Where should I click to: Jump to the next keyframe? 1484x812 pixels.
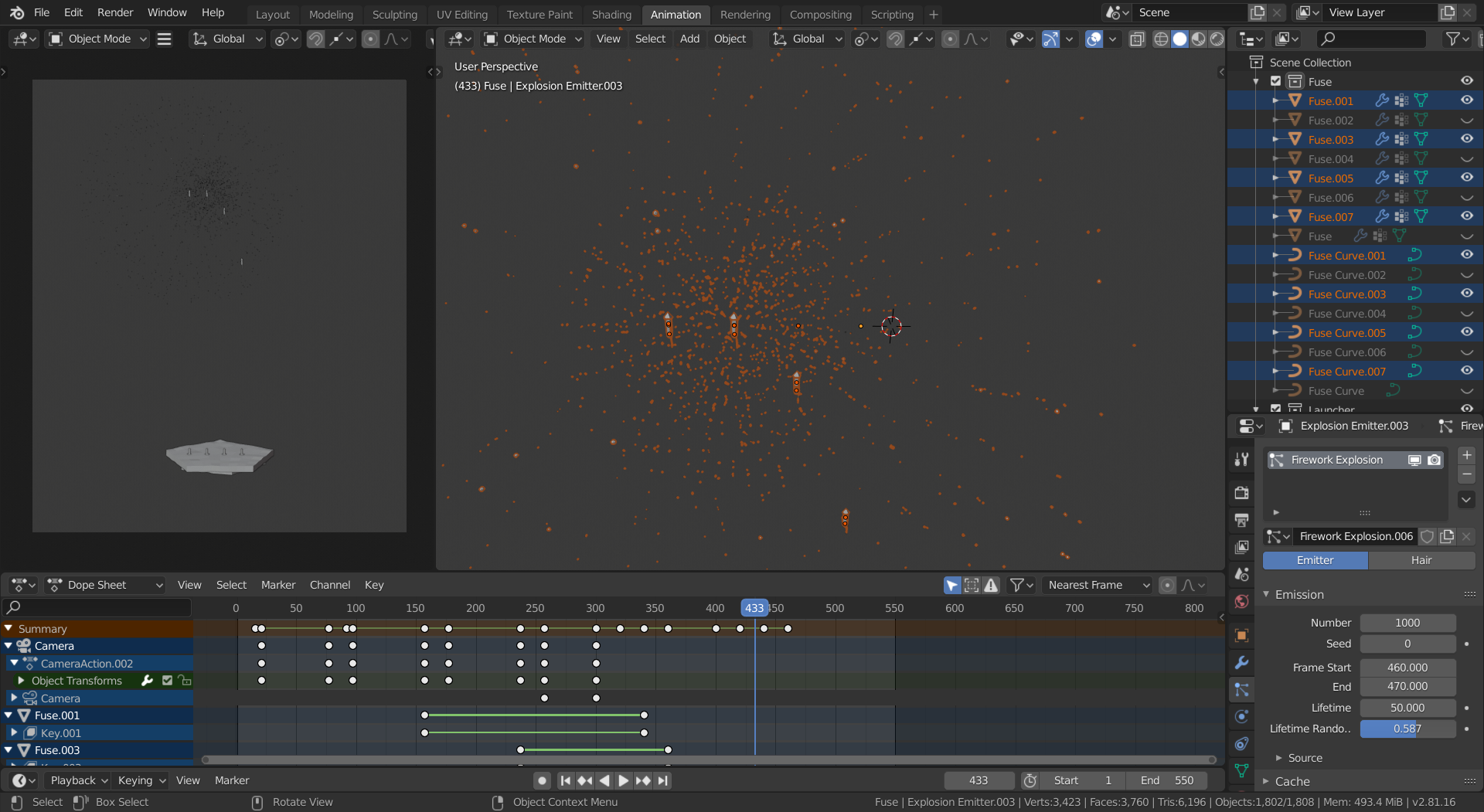(643, 780)
